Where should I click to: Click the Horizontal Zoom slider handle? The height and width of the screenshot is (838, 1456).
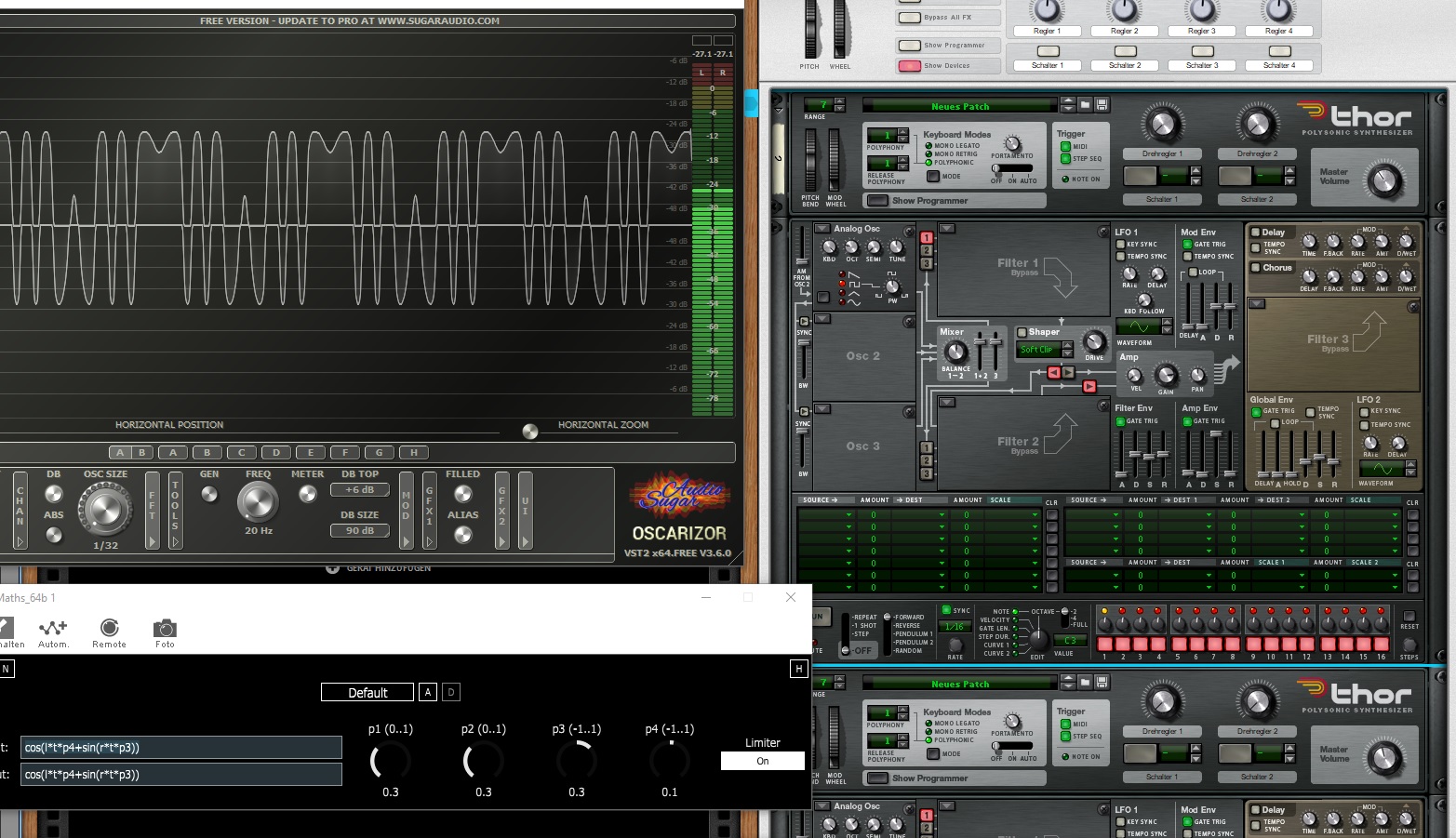click(x=530, y=432)
